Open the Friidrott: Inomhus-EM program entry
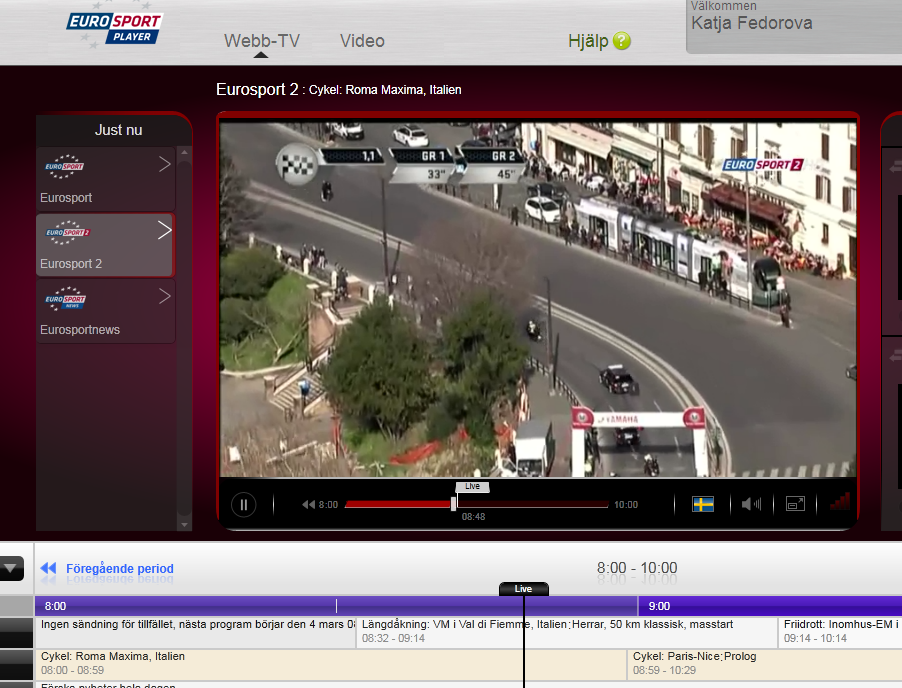This screenshot has height=688, width=902. (840, 632)
